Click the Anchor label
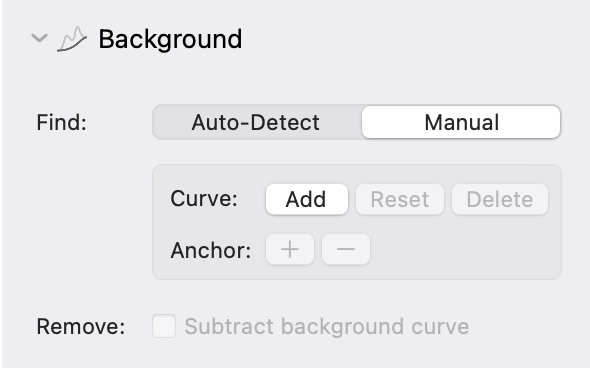This screenshot has height=368, width=590. (x=211, y=250)
